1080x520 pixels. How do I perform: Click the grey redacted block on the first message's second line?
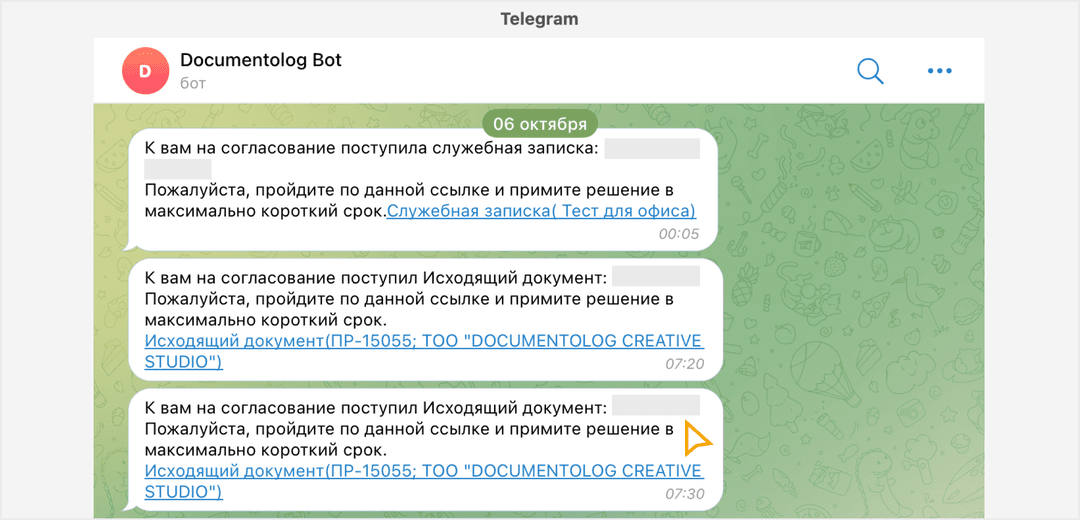tap(178, 169)
